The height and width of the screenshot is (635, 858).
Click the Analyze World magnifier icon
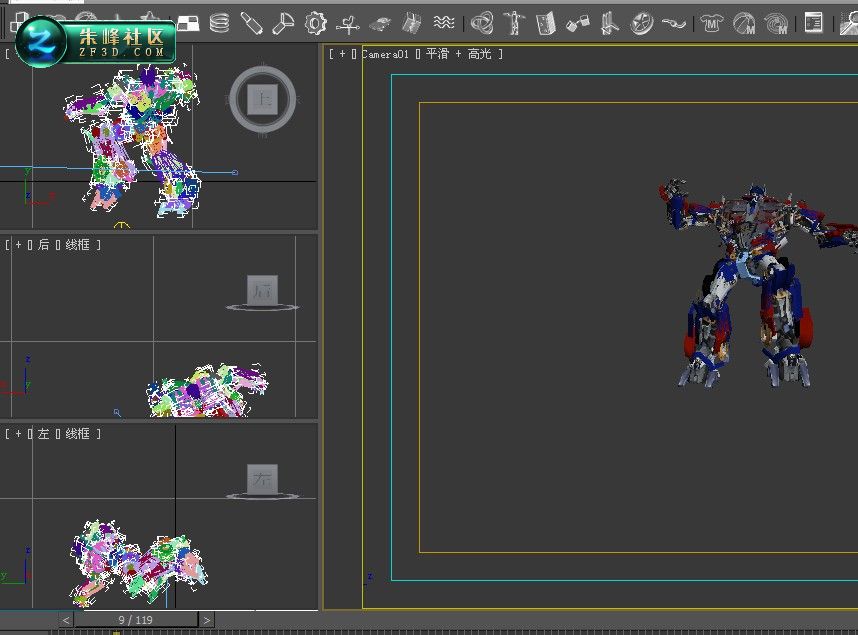[849, 24]
